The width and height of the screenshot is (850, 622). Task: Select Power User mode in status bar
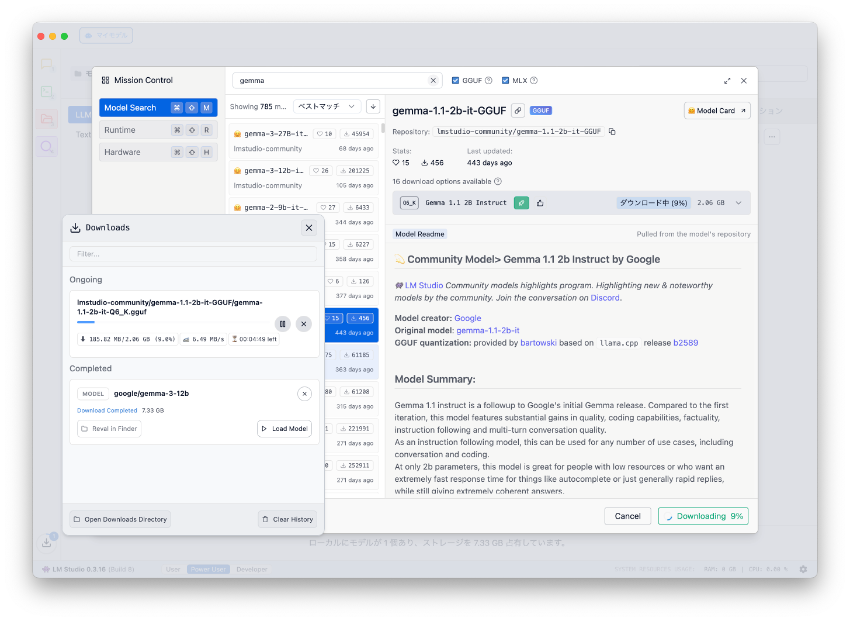click(208, 569)
